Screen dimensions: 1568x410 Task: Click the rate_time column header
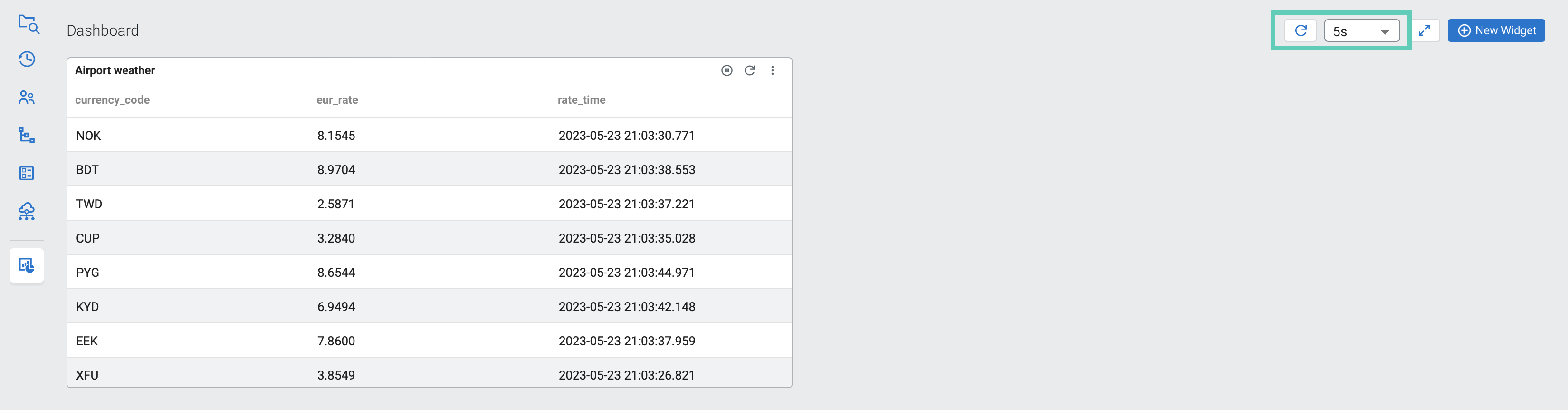point(581,100)
